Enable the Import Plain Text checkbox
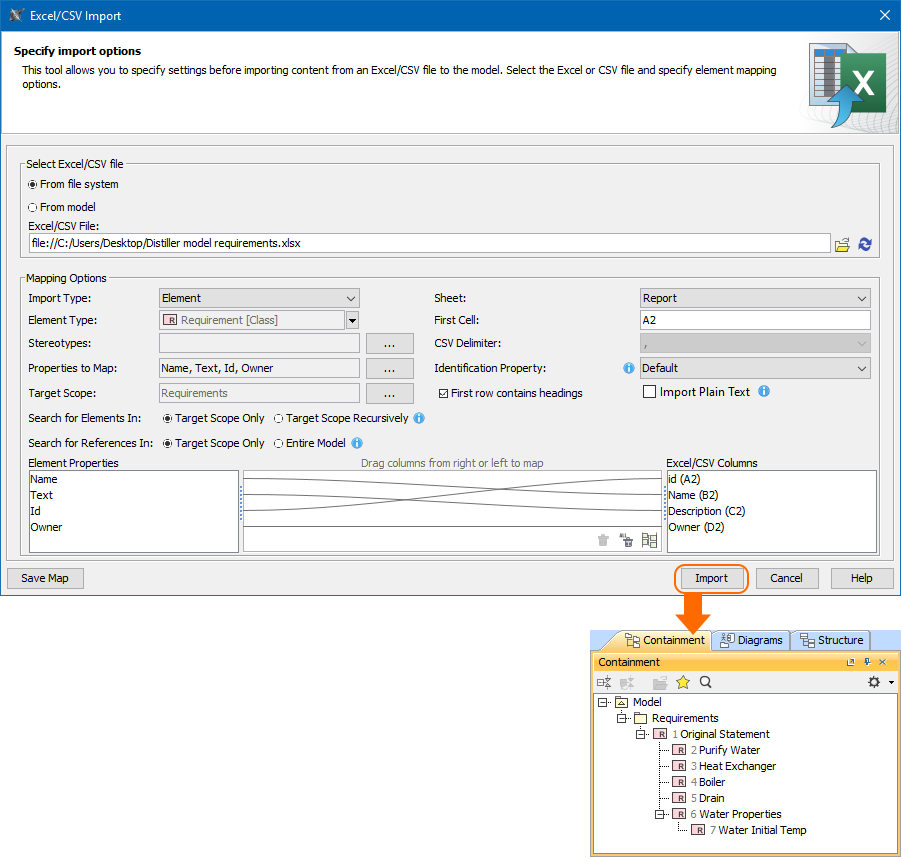The image size is (902, 861). point(649,392)
